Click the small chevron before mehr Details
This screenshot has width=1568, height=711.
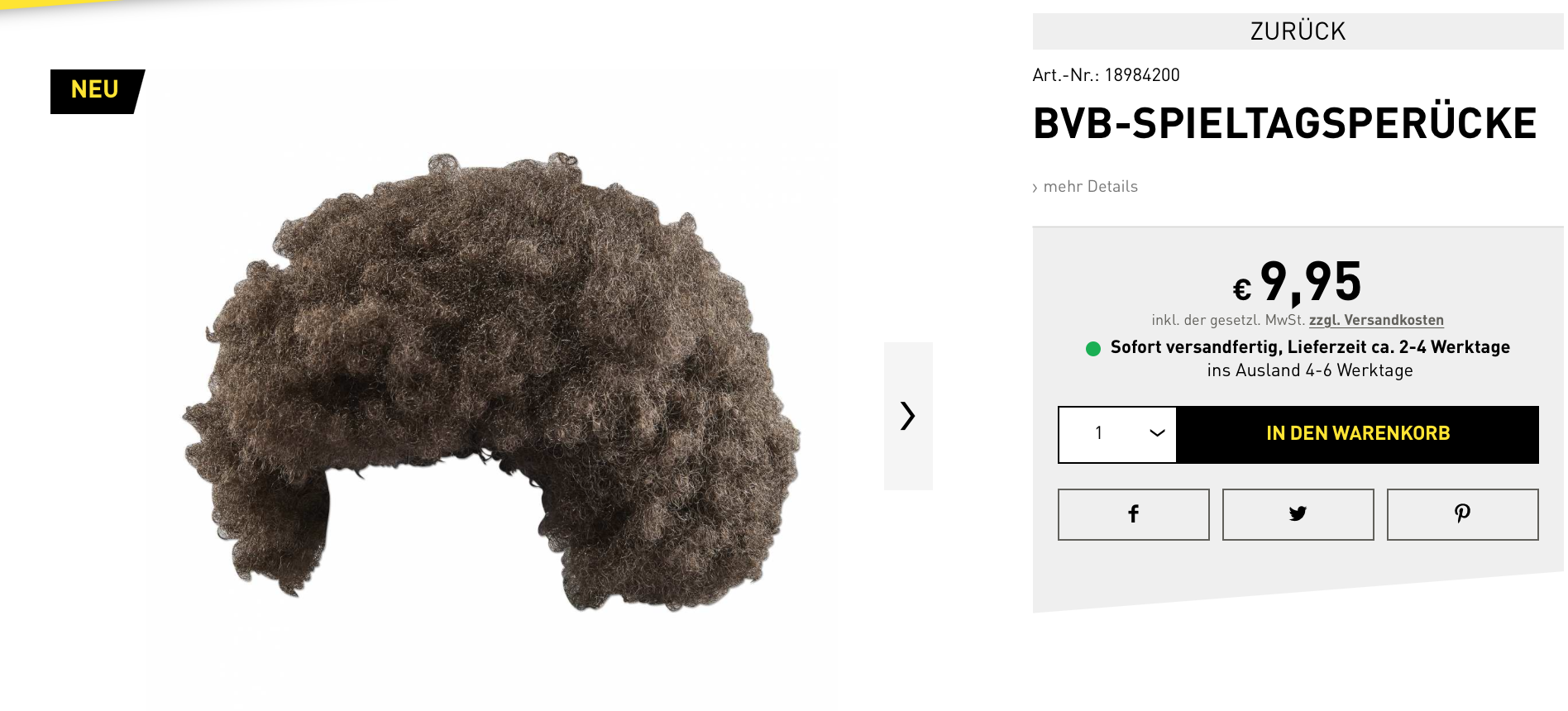(x=1035, y=188)
